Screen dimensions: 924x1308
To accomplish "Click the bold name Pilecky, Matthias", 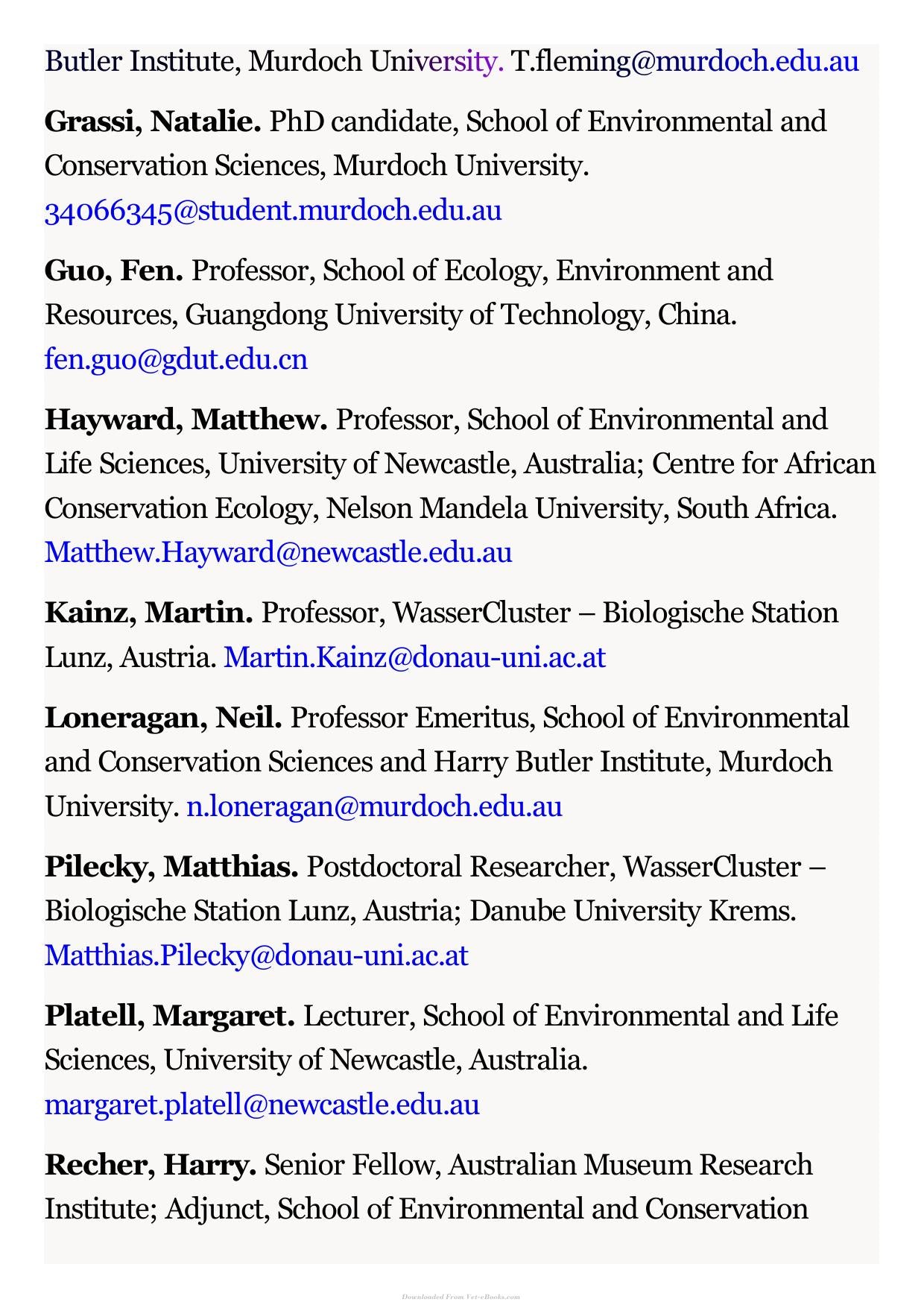I will tap(171, 867).
